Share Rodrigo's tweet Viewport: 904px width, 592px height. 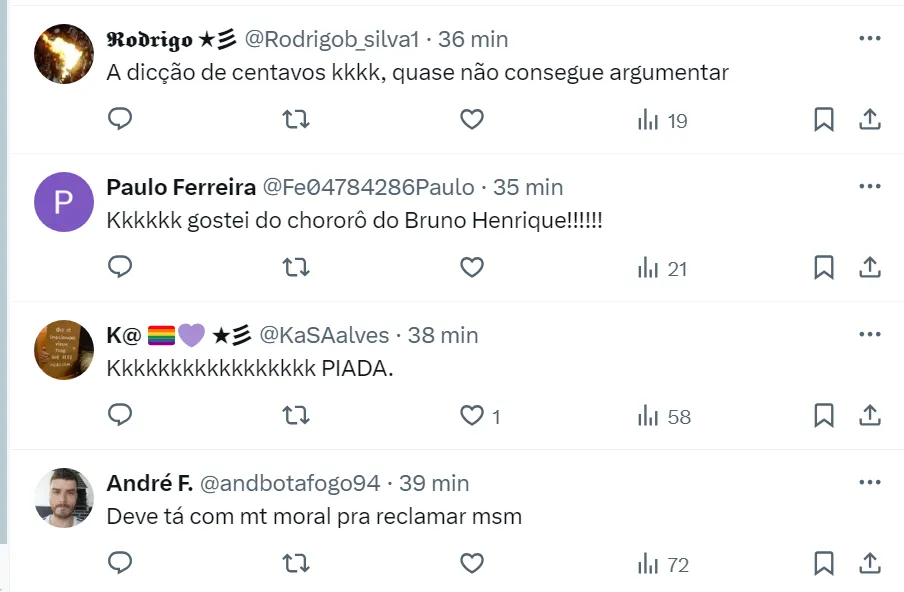click(x=870, y=120)
